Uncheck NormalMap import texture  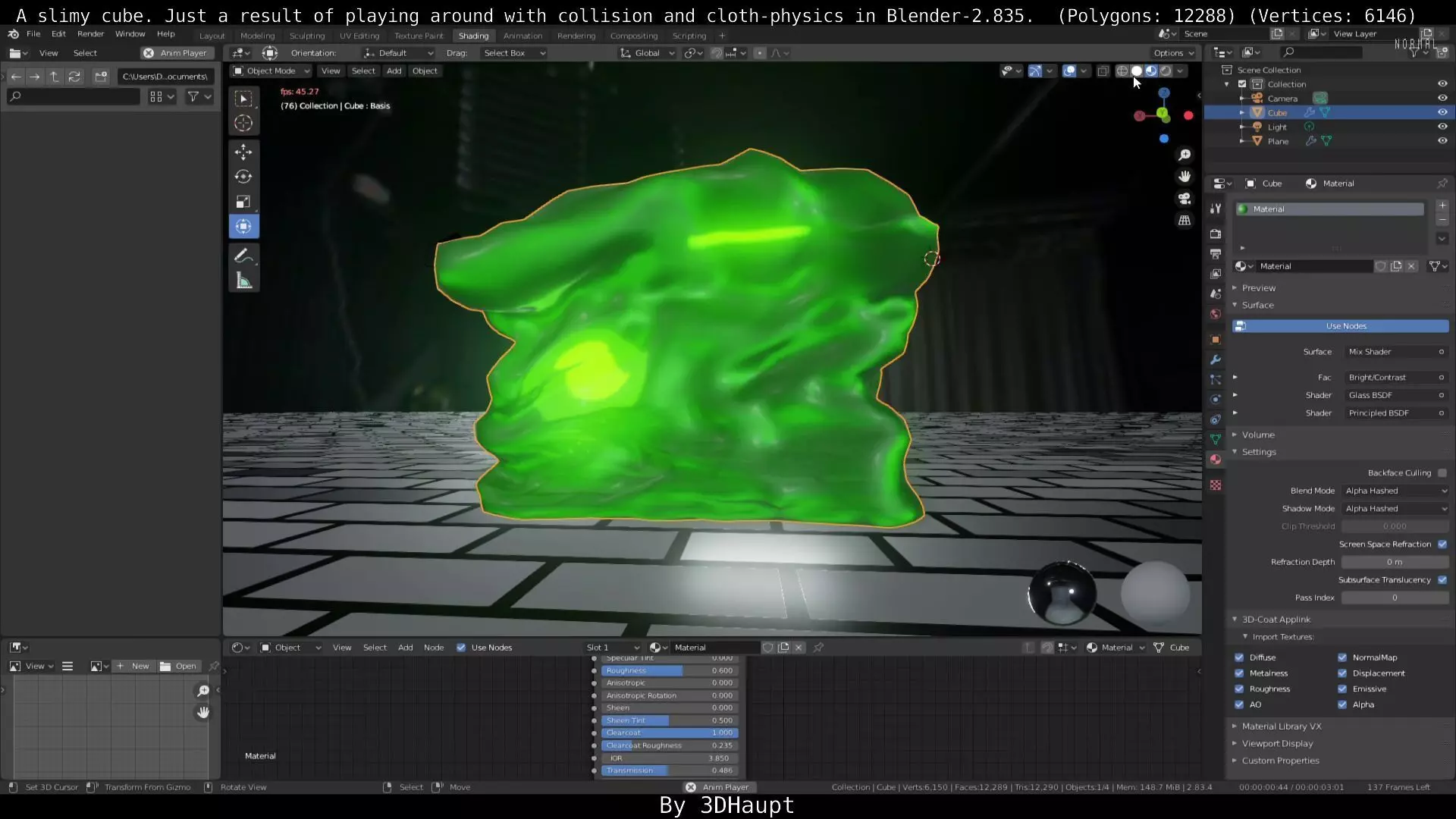[1342, 657]
